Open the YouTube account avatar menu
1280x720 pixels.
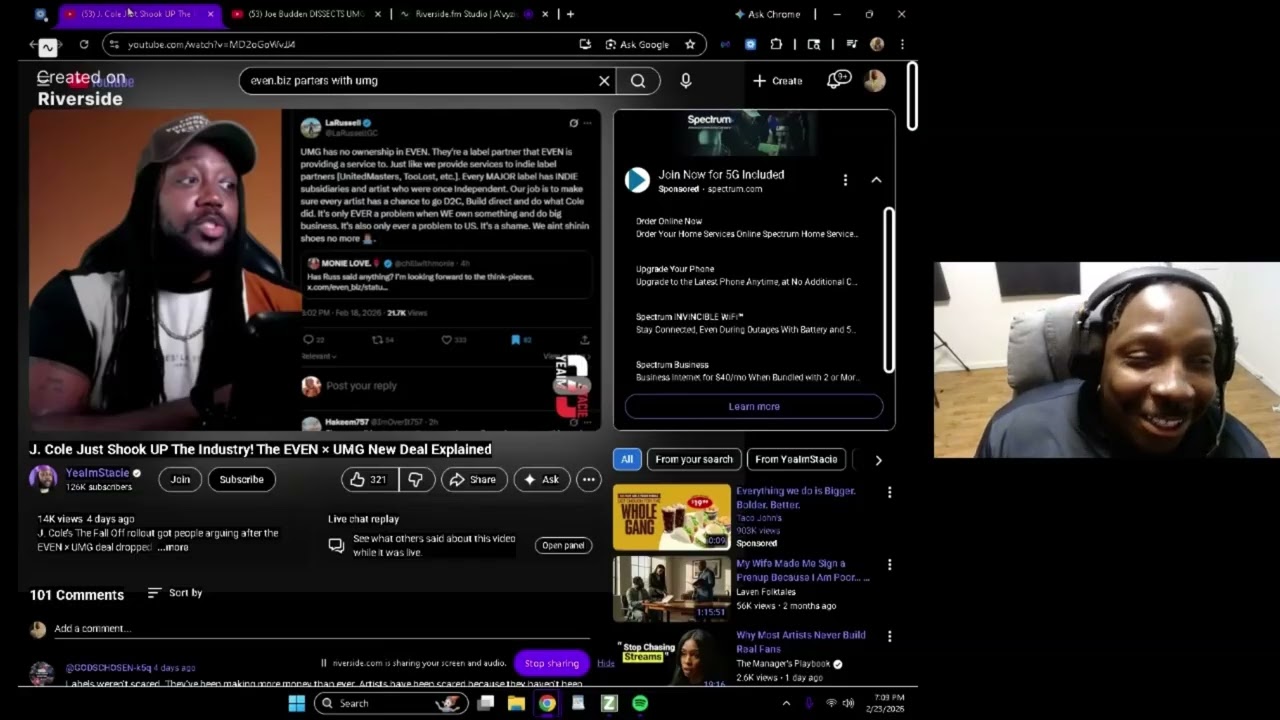coord(875,81)
